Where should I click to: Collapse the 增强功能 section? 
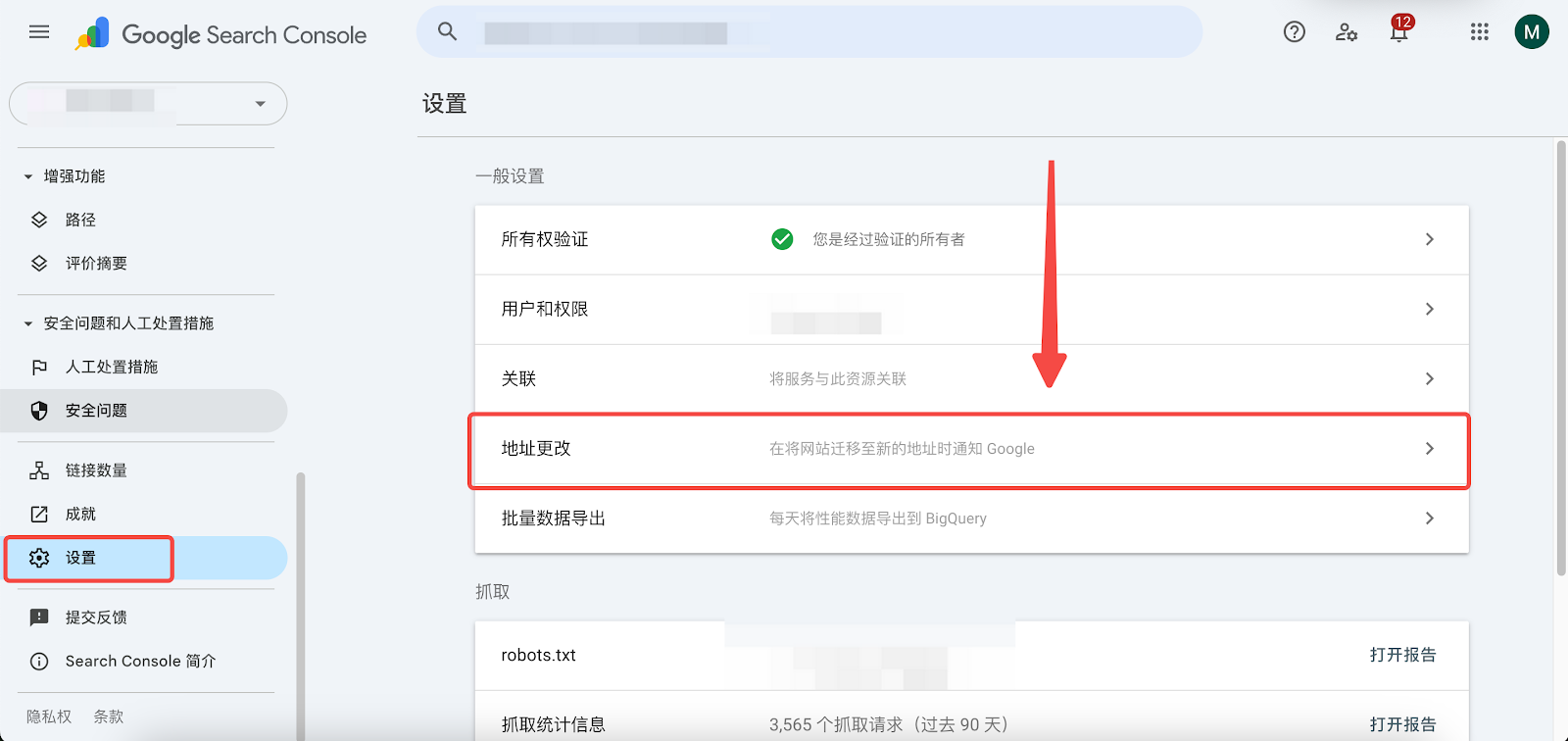(28, 176)
